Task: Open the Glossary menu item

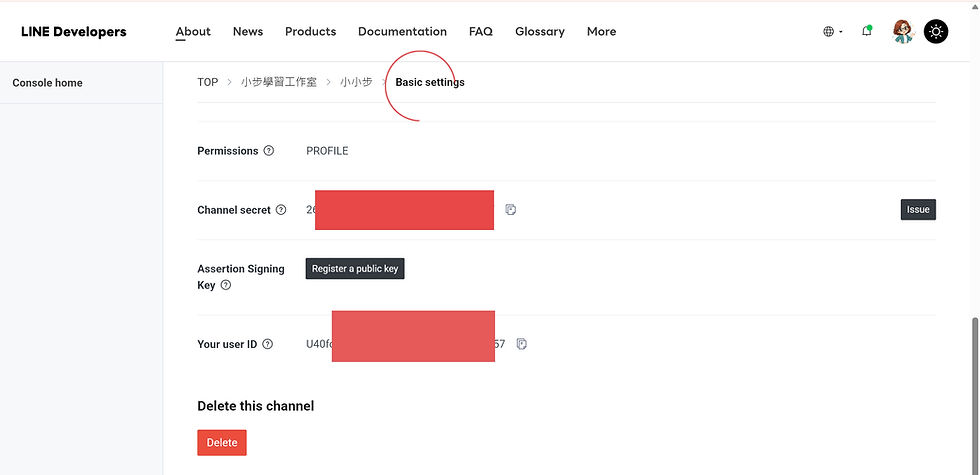Action: 540,31
